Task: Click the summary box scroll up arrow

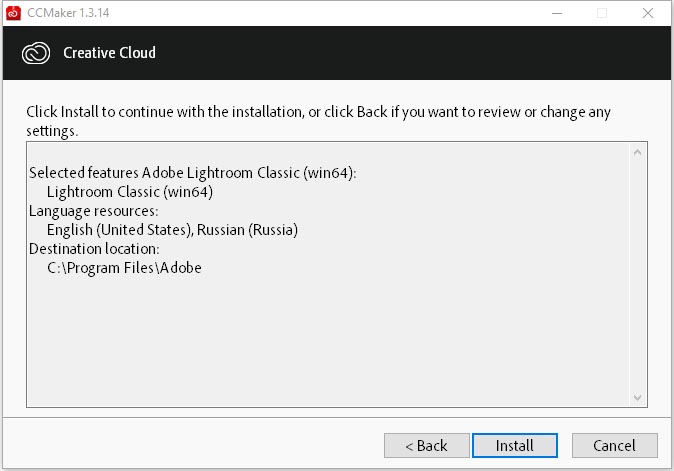Action: [637, 152]
